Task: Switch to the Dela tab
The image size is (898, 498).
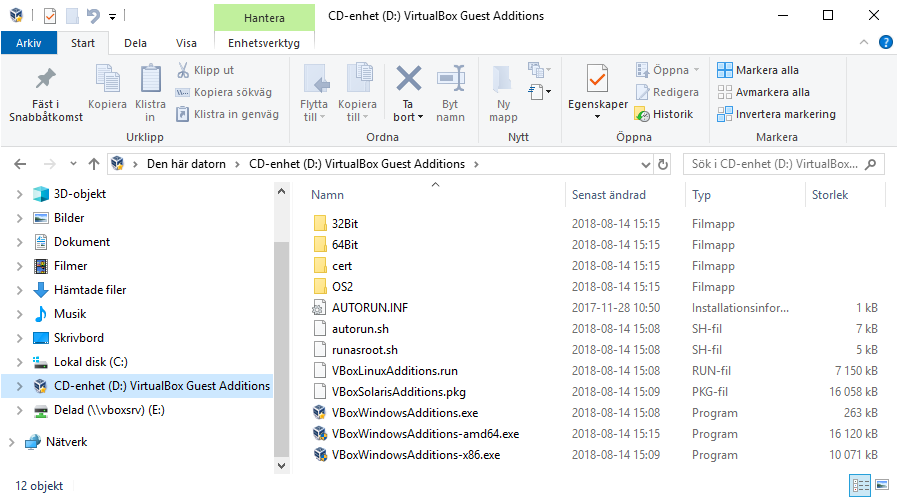Action: pos(135,43)
